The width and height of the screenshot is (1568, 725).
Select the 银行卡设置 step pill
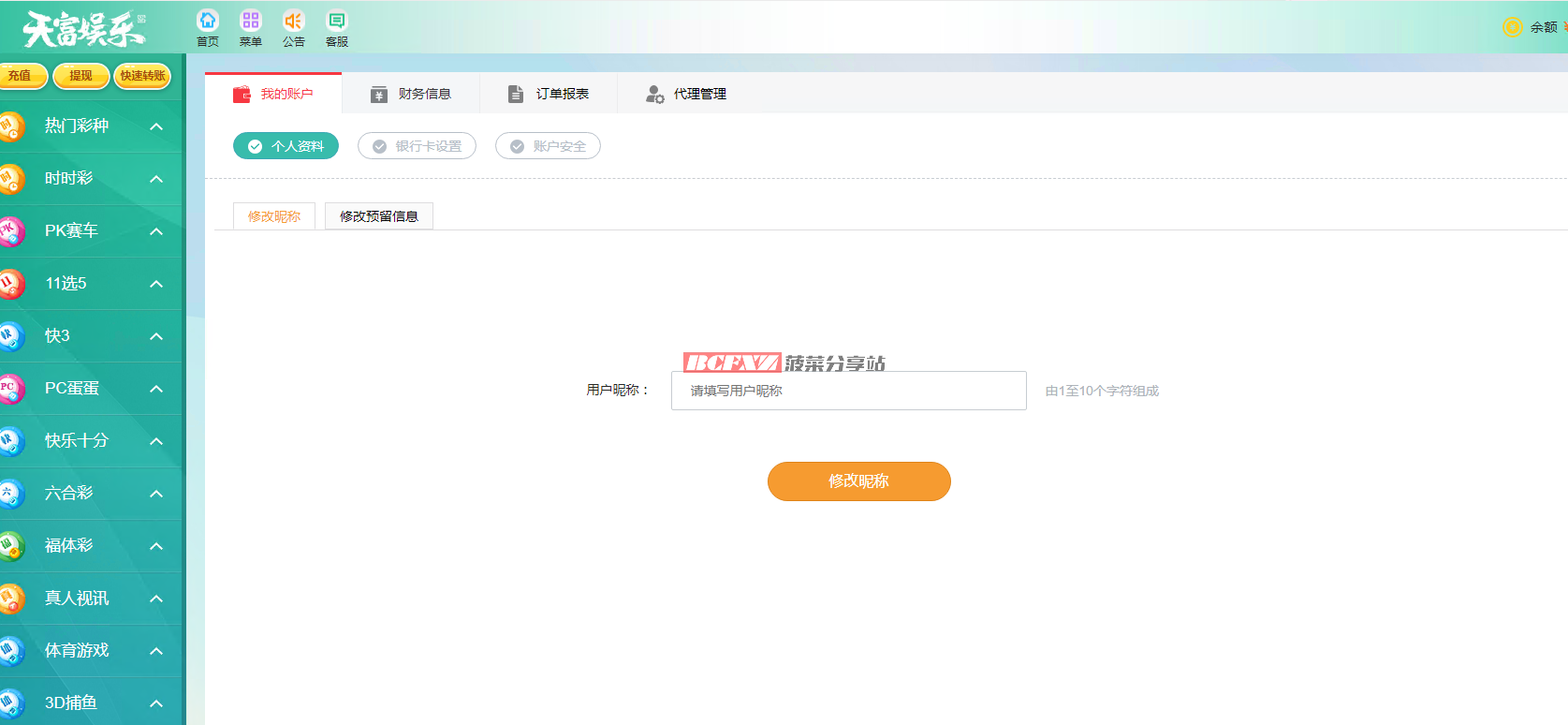417,146
